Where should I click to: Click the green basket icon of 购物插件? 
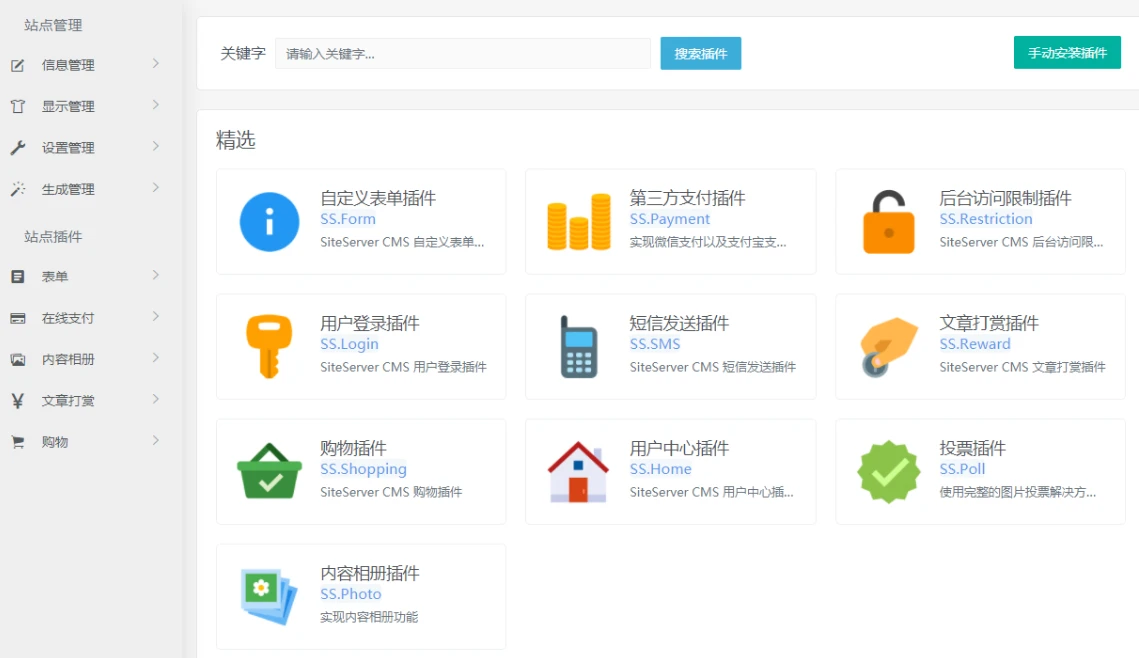tap(269, 471)
